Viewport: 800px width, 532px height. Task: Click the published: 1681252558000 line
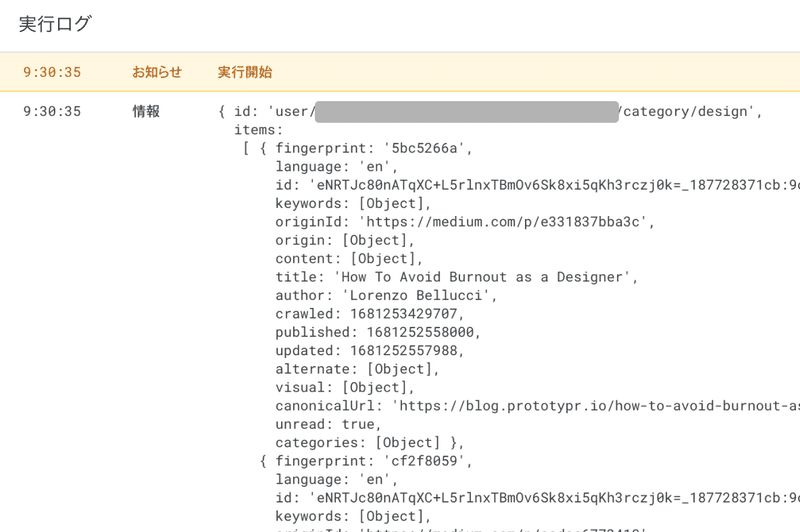[x=378, y=332]
